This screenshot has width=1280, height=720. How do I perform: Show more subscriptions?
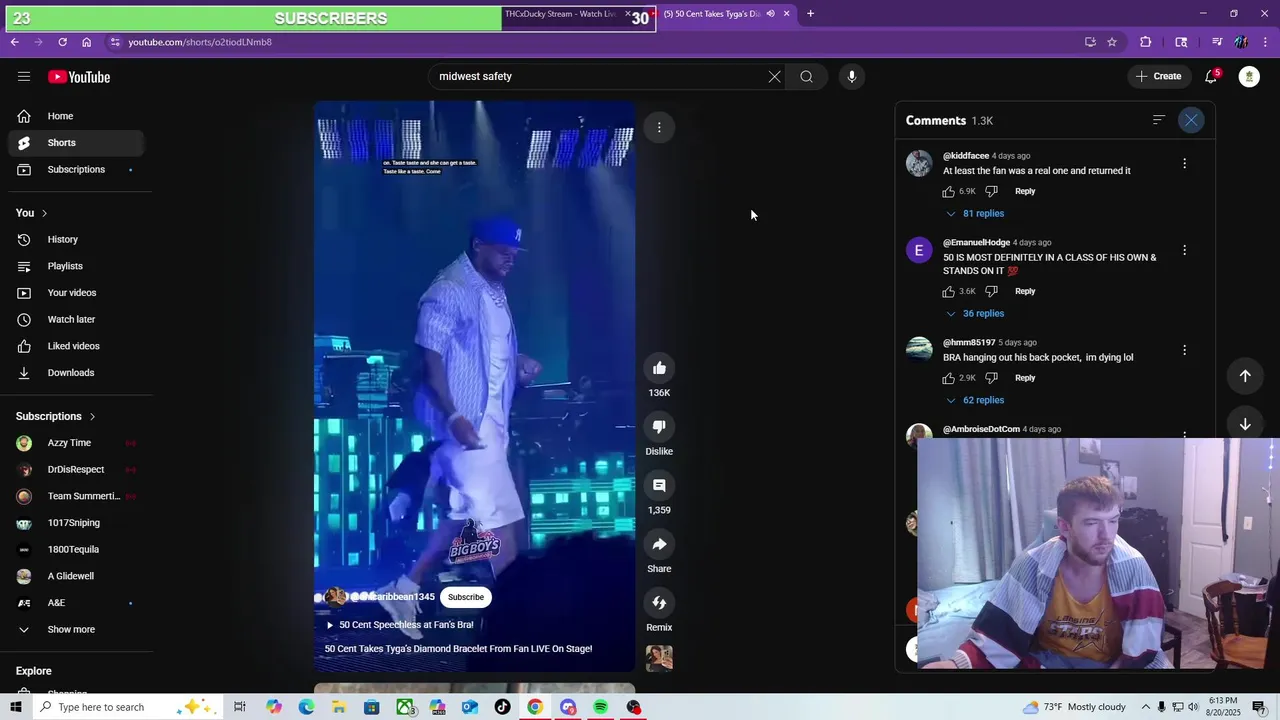point(76,630)
